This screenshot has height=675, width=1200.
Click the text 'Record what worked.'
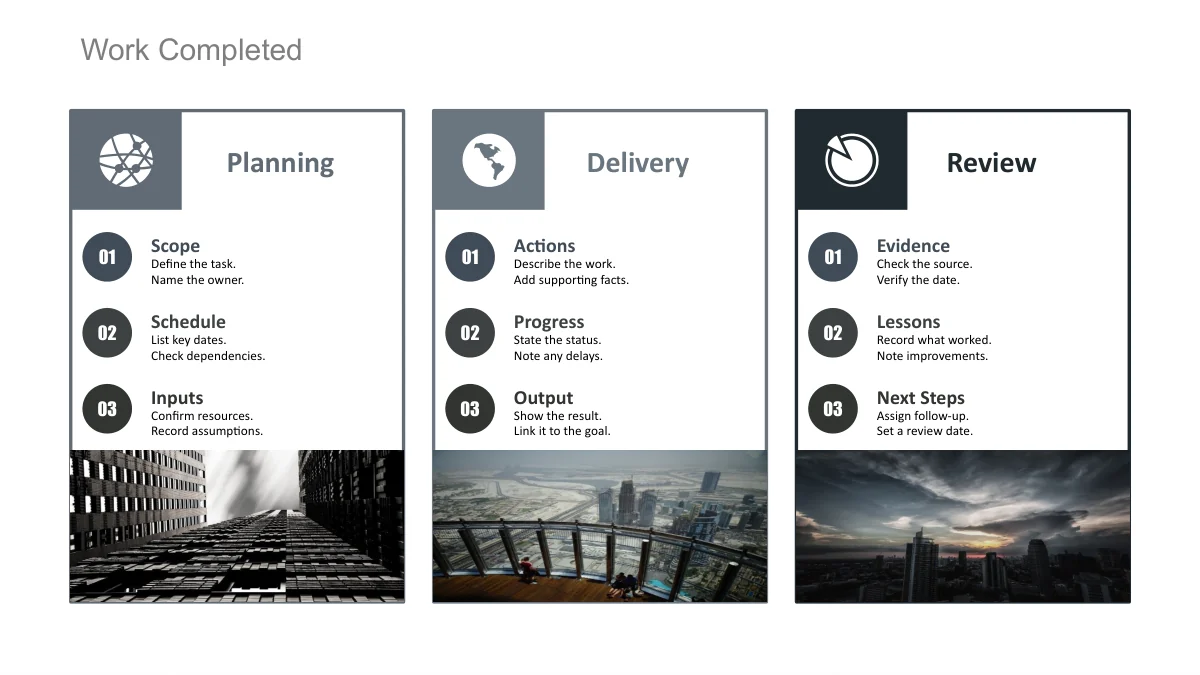(934, 340)
